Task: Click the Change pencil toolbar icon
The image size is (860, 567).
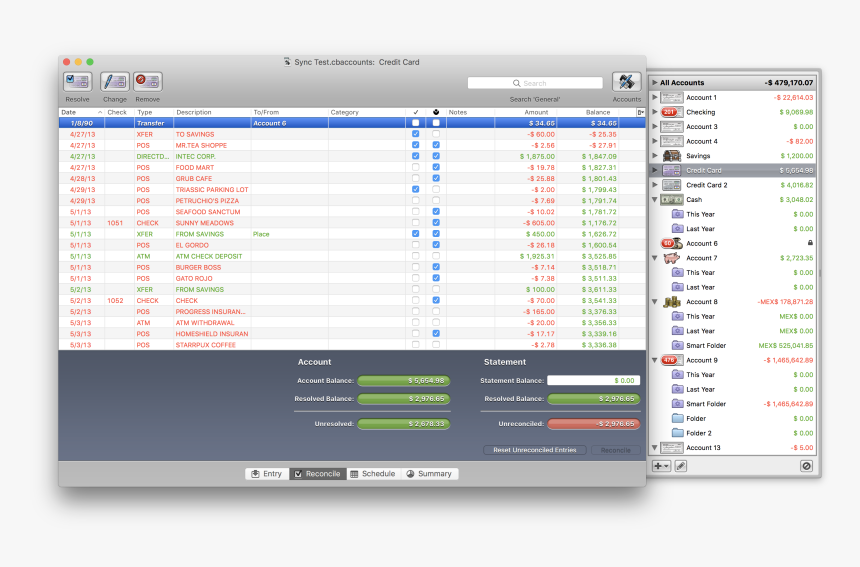Action: coord(115,82)
